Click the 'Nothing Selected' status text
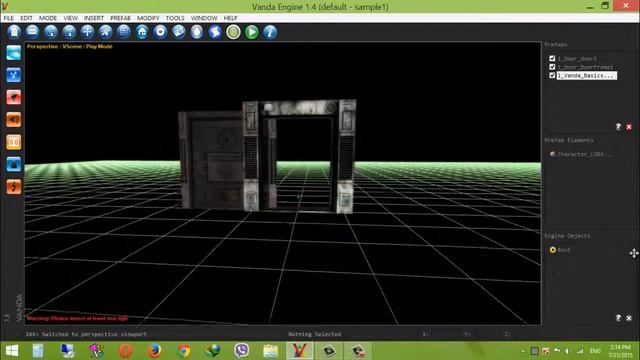Viewport: 640px width, 360px height. tap(315, 334)
